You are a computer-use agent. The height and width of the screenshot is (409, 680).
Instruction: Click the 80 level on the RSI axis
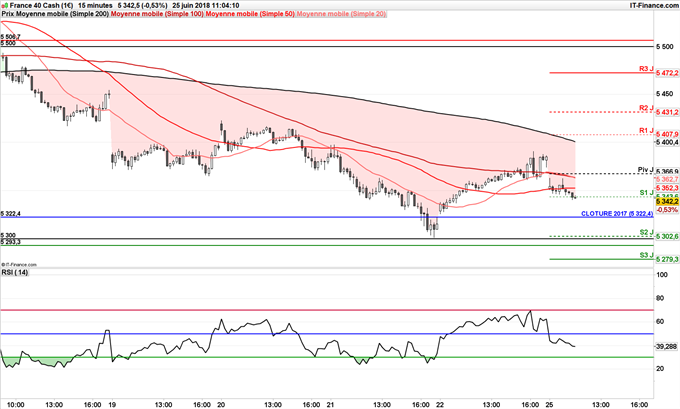point(660,298)
